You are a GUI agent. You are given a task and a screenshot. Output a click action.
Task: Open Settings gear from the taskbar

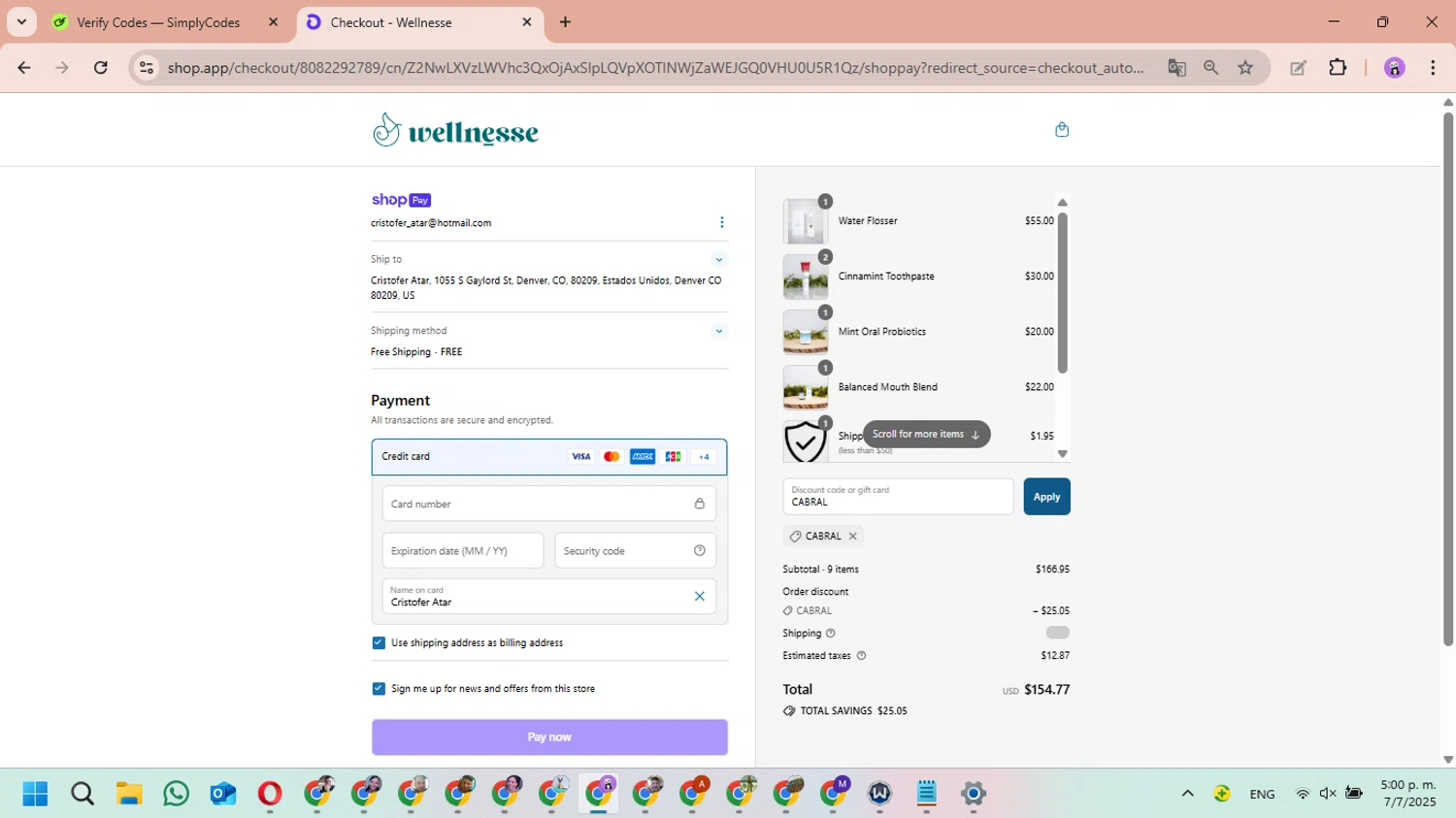(x=974, y=794)
